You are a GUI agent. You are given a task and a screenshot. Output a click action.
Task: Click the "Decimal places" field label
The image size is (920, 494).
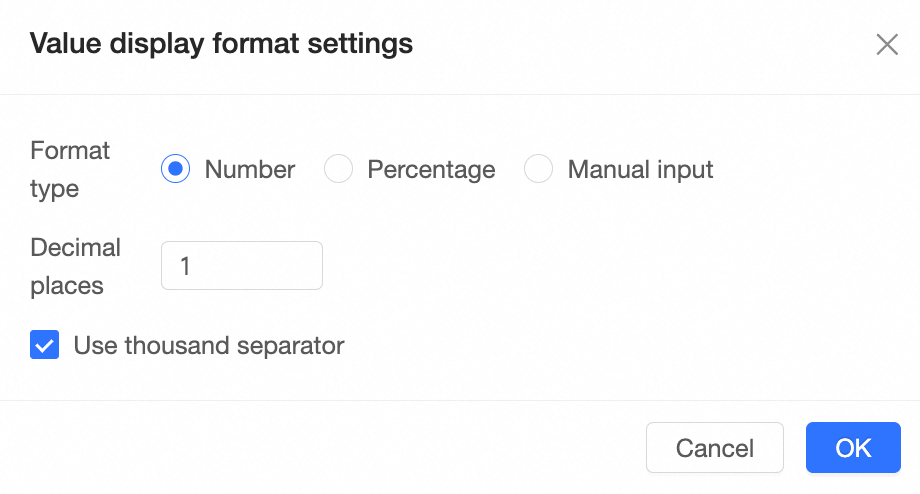pos(75,266)
